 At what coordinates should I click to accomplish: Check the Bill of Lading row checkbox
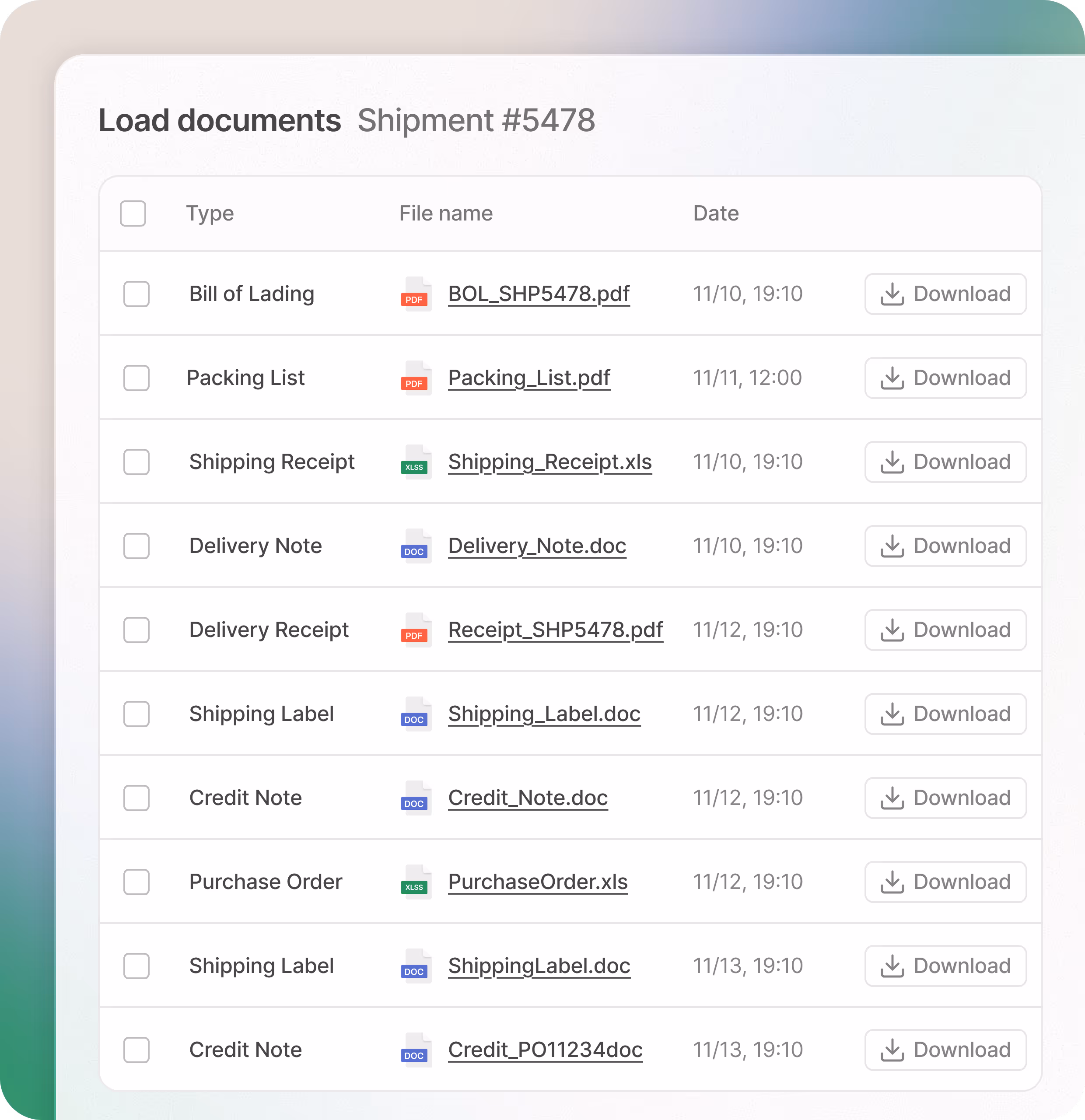point(136,294)
